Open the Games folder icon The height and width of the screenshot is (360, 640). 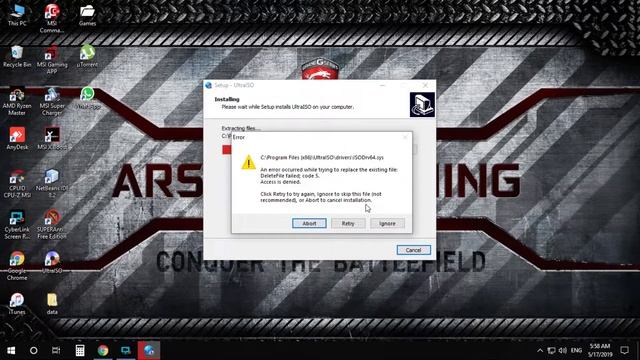[x=87, y=15]
